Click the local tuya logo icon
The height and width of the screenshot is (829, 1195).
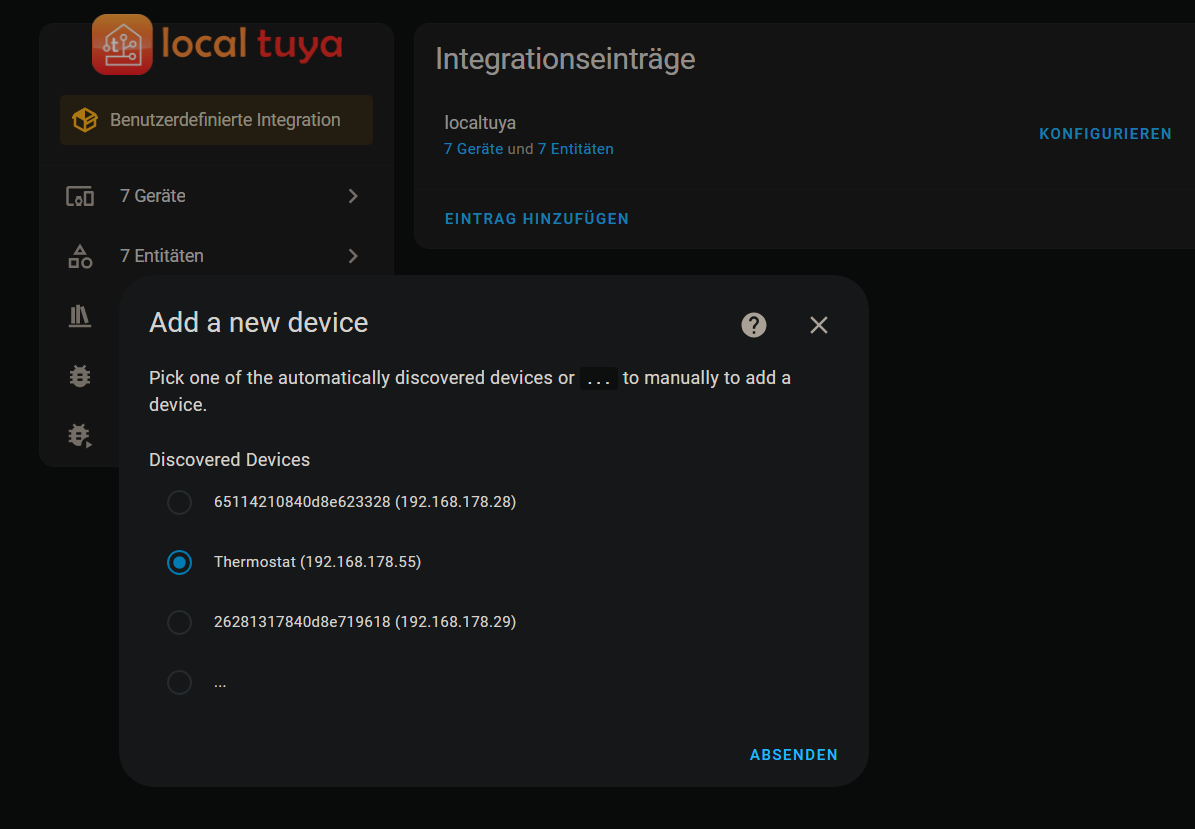pyautogui.click(x=123, y=44)
